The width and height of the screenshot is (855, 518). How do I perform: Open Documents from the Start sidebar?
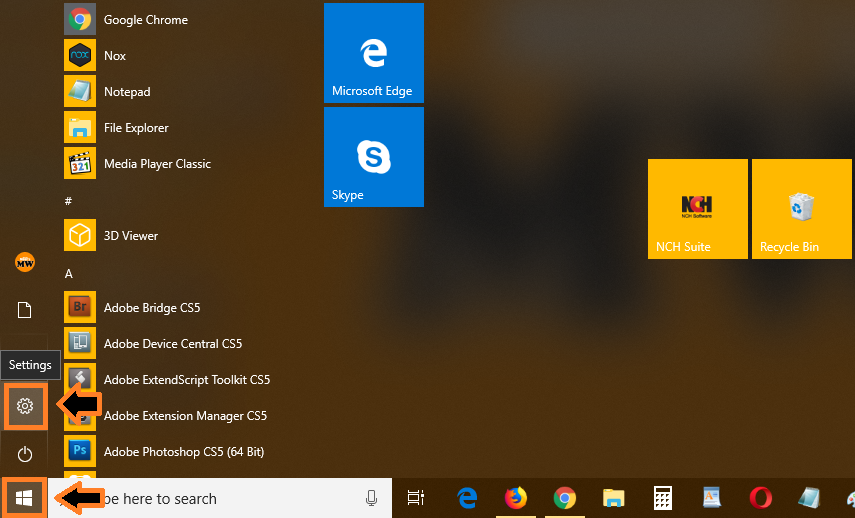point(25,310)
